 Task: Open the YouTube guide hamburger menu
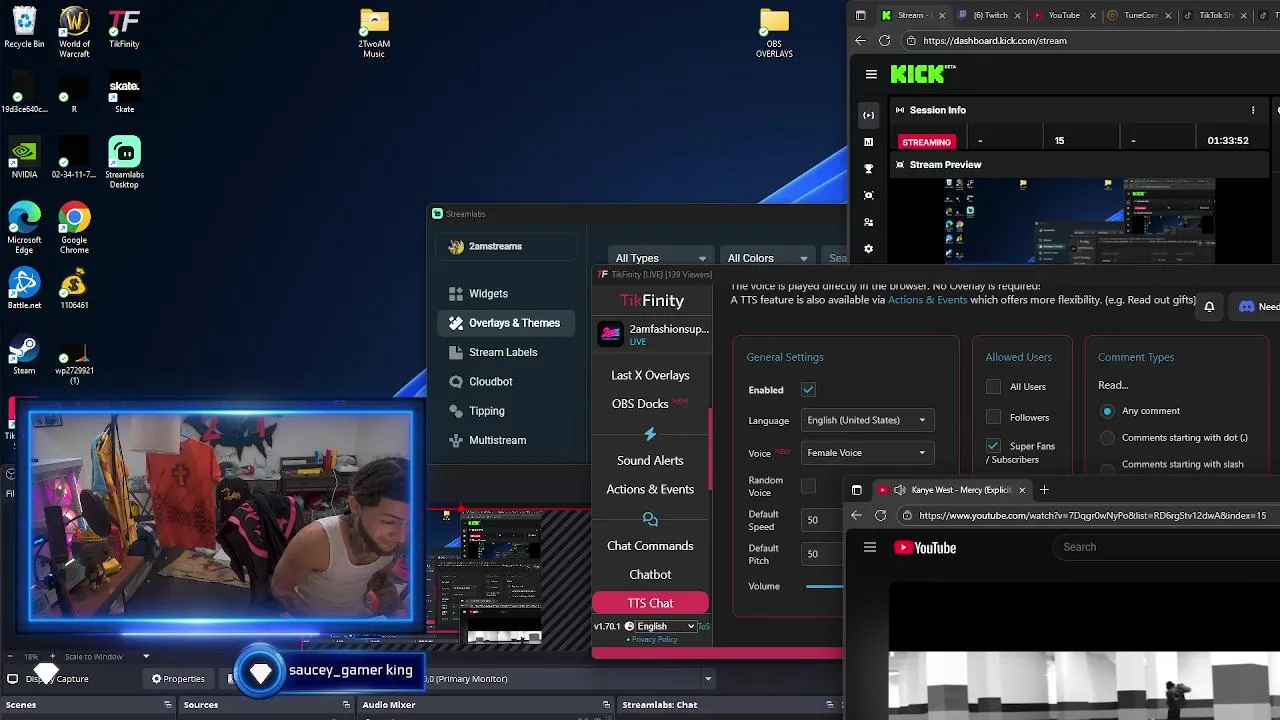click(870, 547)
